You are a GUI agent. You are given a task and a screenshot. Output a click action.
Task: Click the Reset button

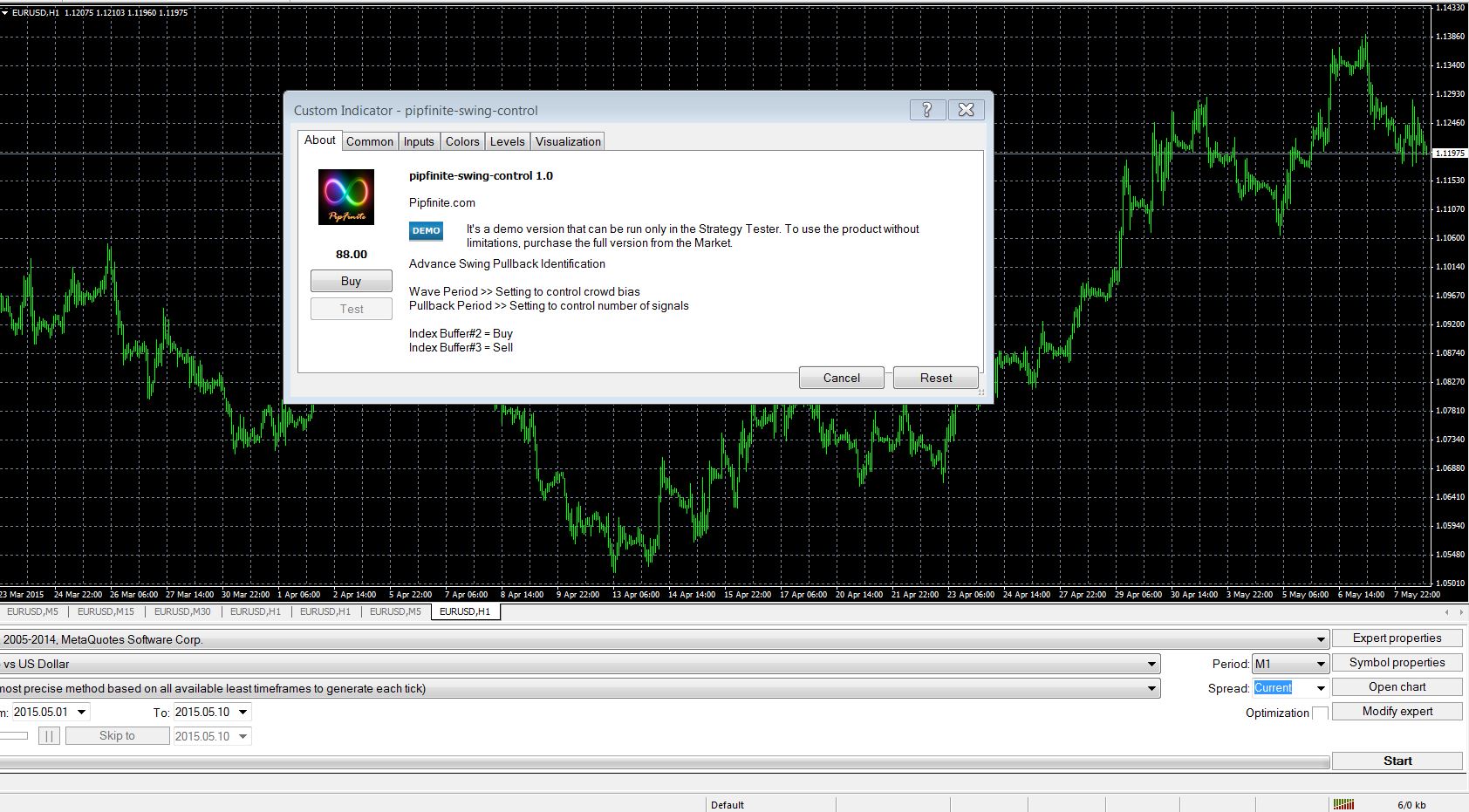[x=936, y=378]
